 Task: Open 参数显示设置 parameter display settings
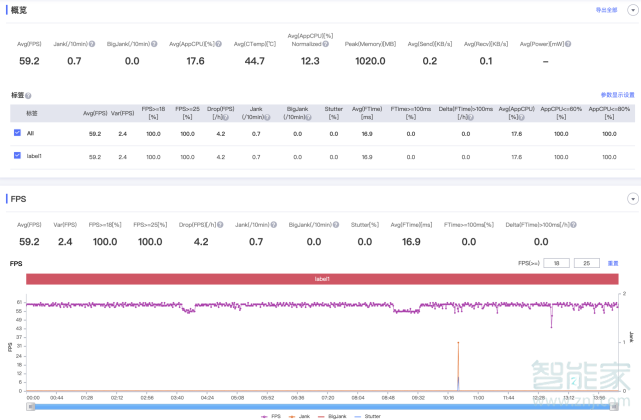[x=617, y=95]
